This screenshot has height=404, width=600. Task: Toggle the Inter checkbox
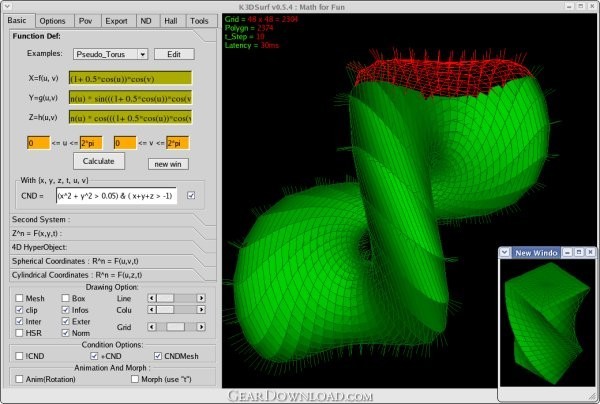point(19,321)
